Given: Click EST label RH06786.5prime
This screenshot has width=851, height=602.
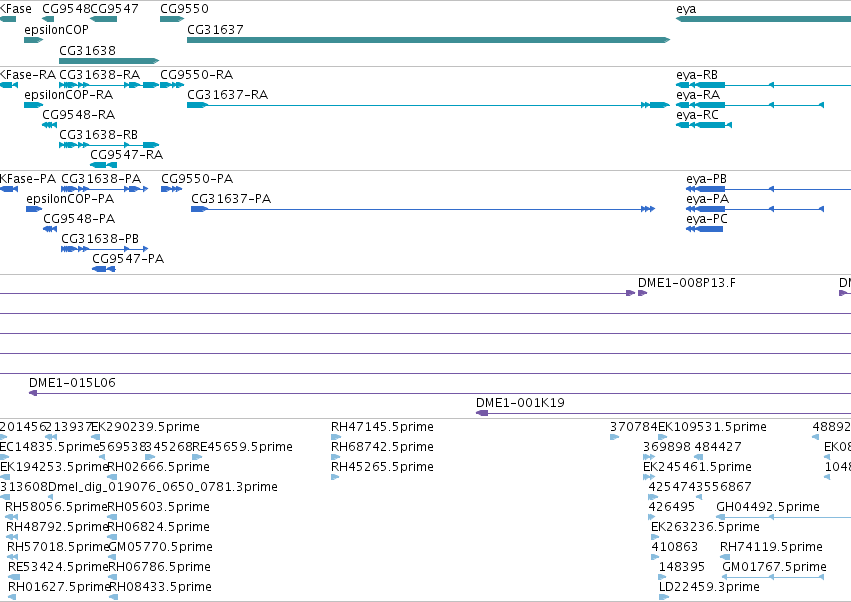Looking at the screenshot, I should tap(160, 567).
